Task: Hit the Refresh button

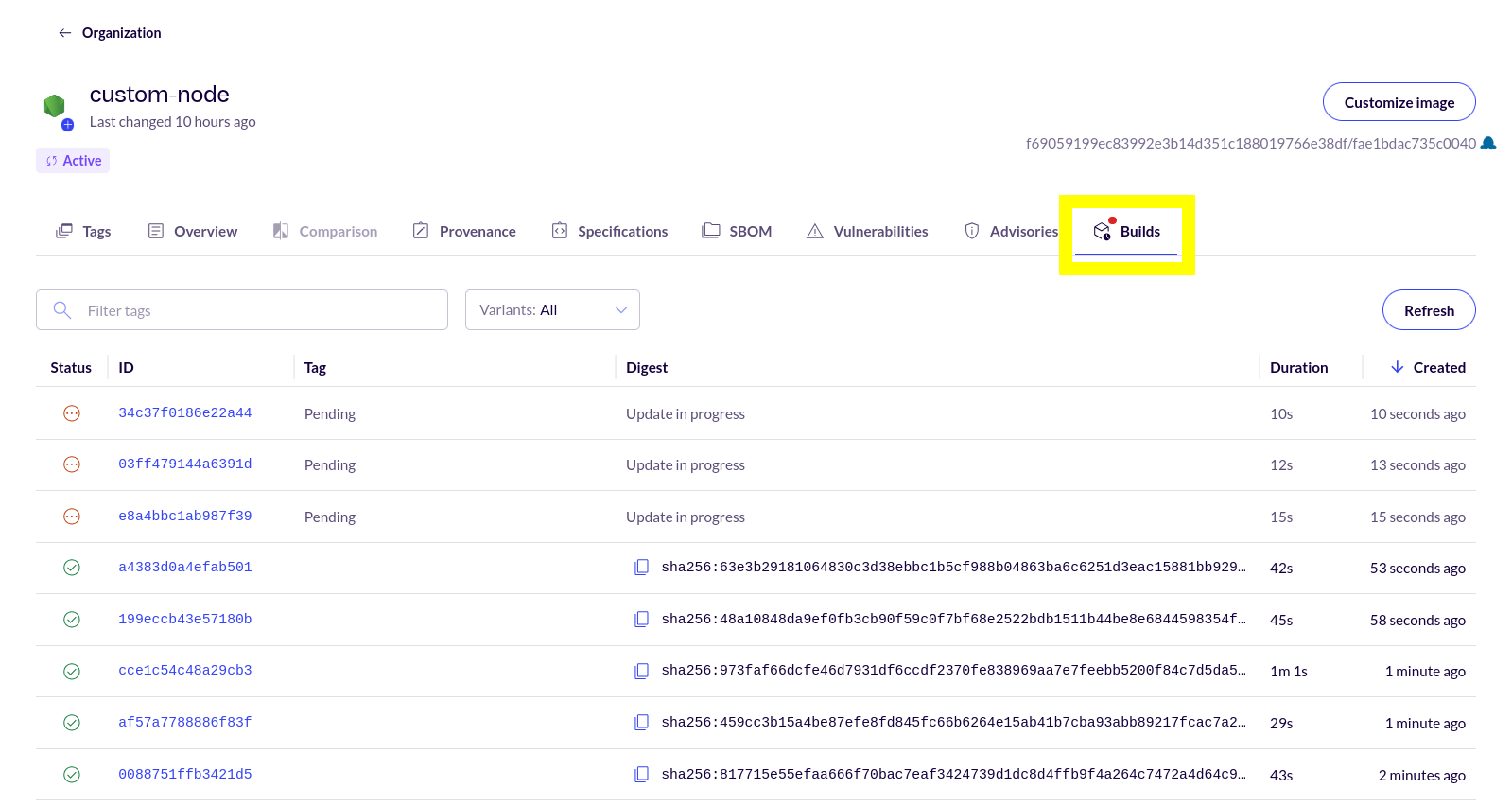Action: coord(1428,310)
